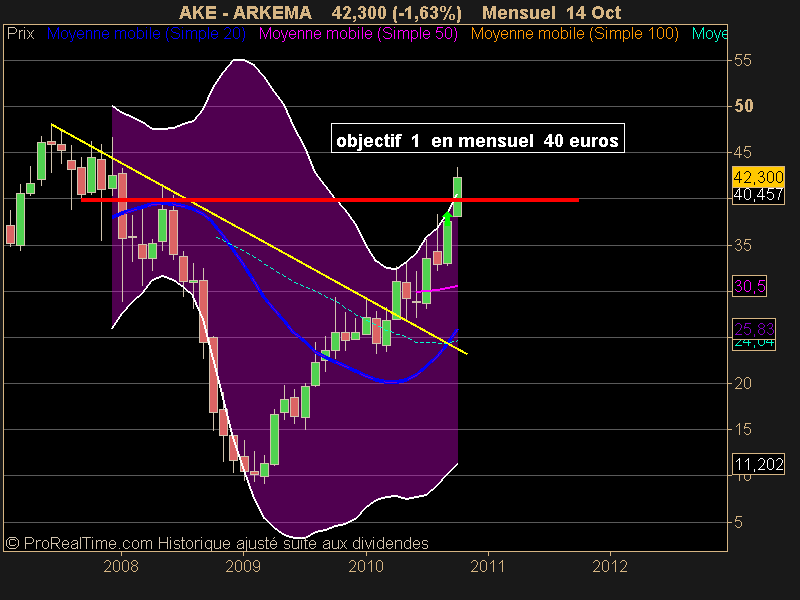
Task: Click the yellow 42,300 current price tag
Action: [x=759, y=177]
